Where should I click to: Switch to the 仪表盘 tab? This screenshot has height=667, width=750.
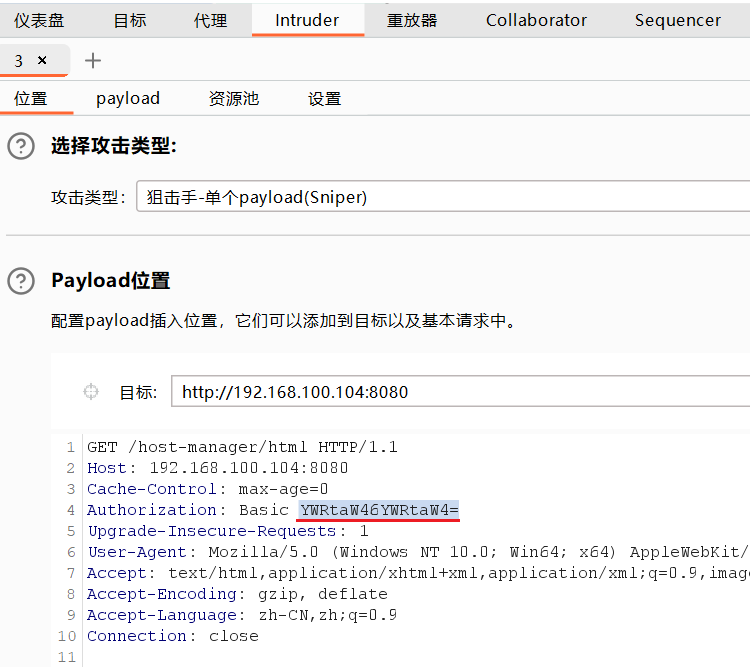pyautogui.click(x=39, y=20)
